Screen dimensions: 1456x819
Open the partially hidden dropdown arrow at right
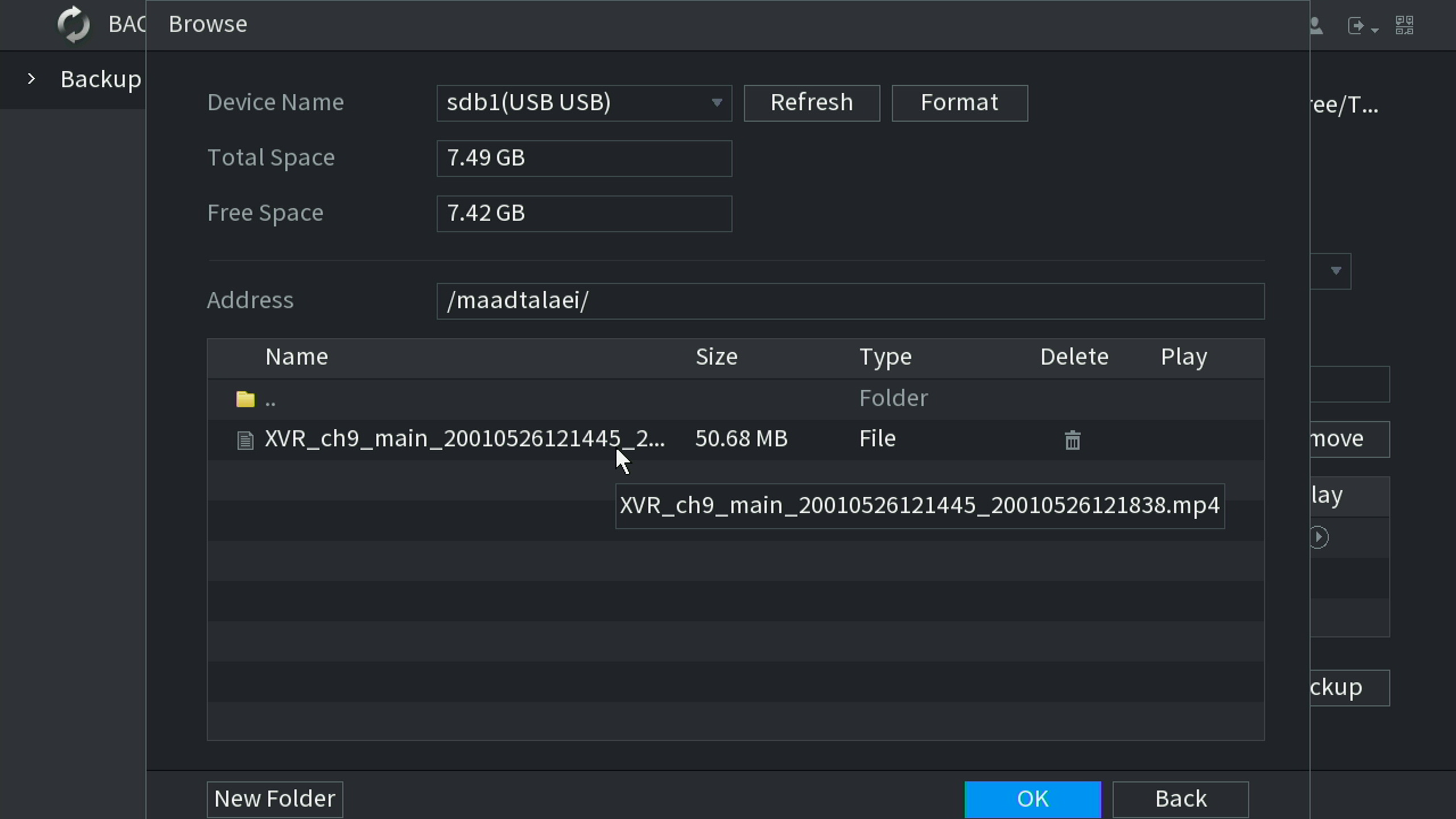pos(1335,271)
